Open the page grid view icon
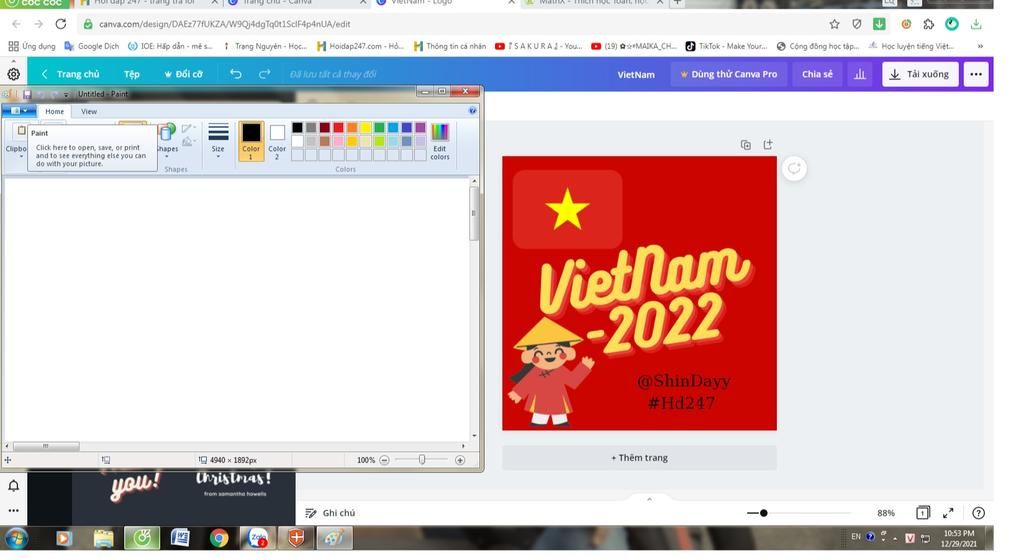 922,513
